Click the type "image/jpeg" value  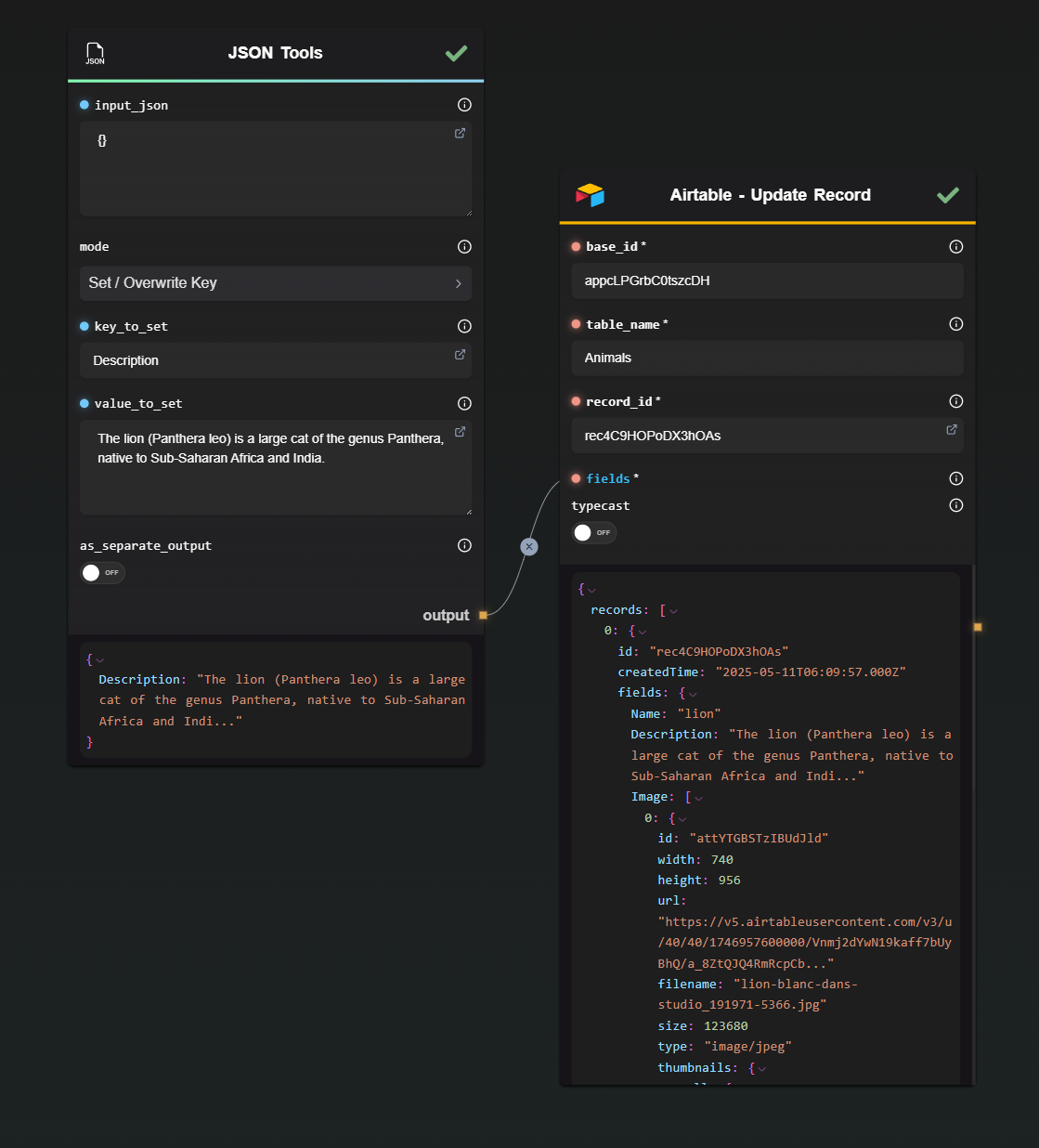[x=748, y=1047]
